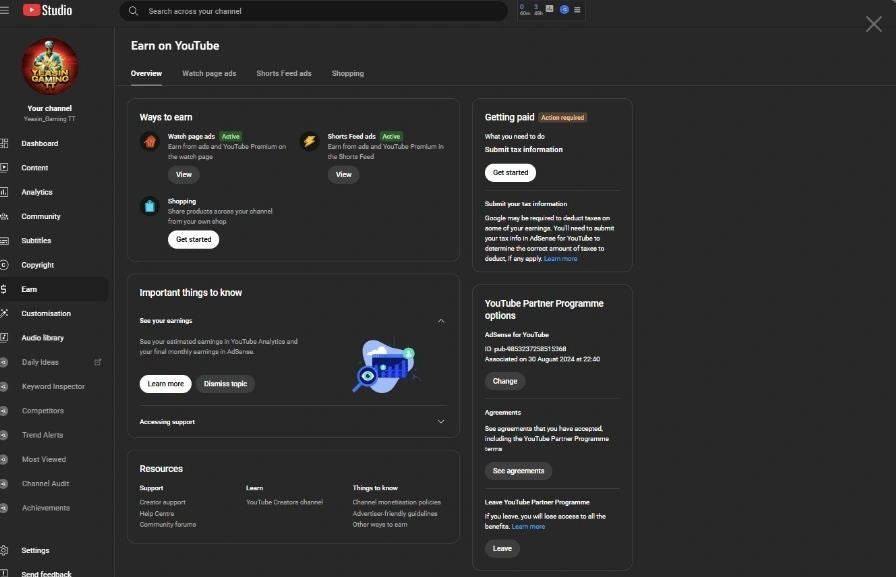This screenshot has height=577, width=896.
Task: Open the Channel monetisation policies link
Action: pyautogui.click(x=396, y=502)
